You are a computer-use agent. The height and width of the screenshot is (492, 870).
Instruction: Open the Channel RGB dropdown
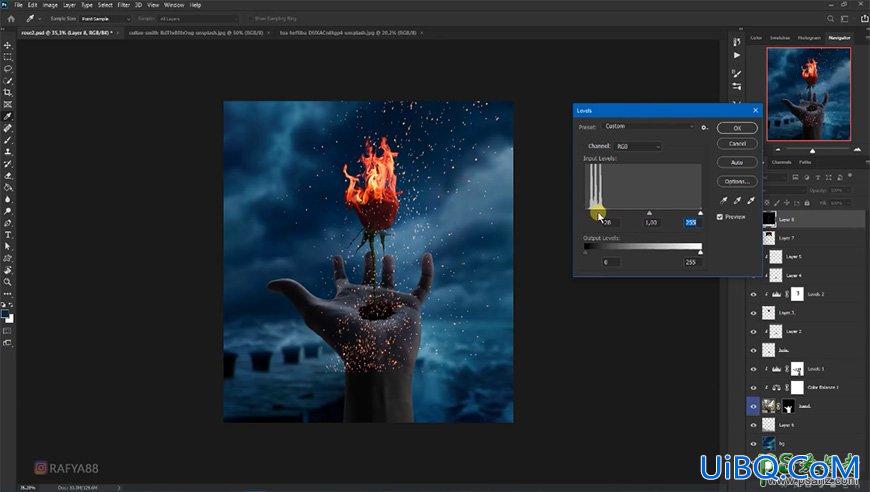coord(638,146)
